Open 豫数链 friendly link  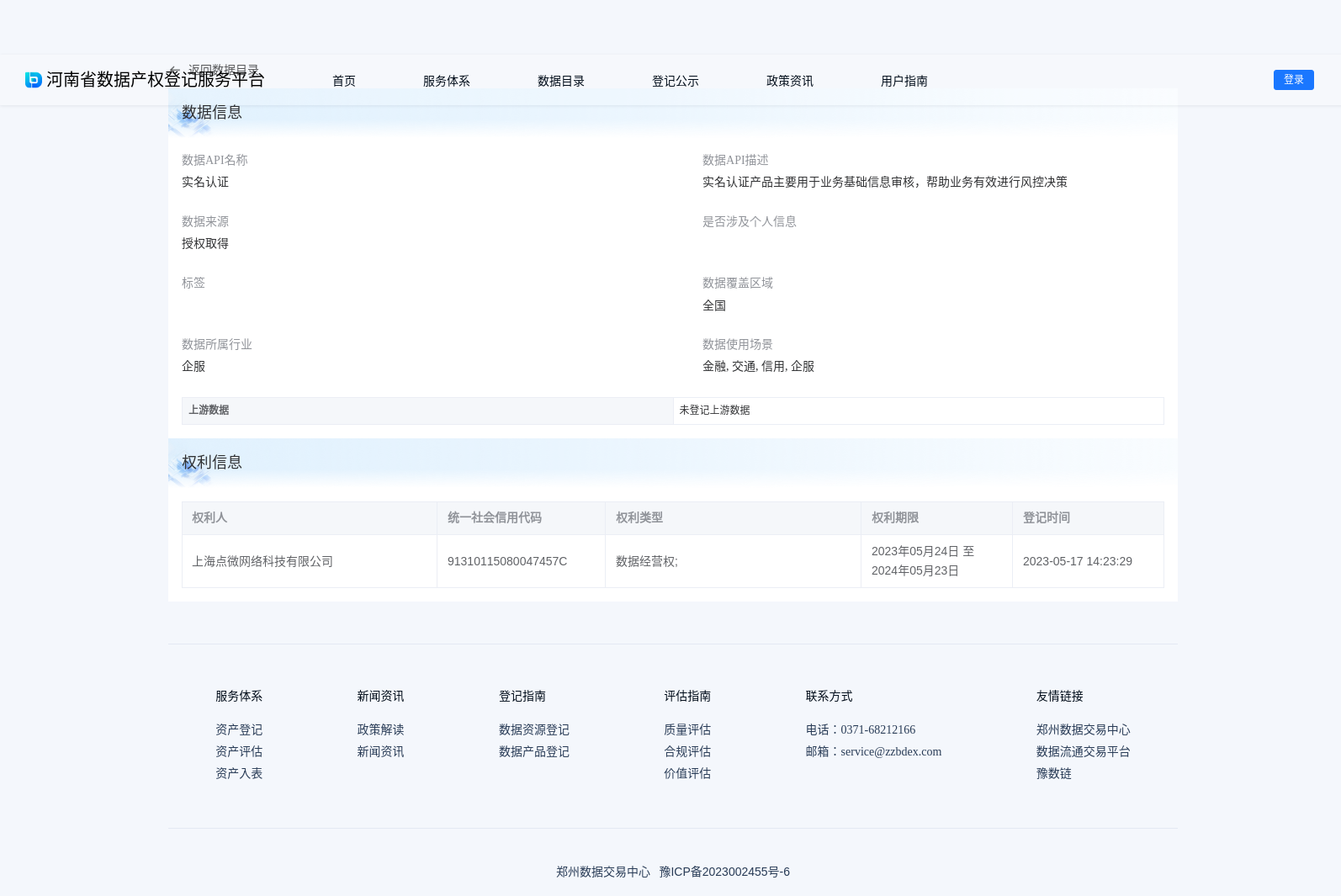pyautogui.click(x=1054, y=773)
